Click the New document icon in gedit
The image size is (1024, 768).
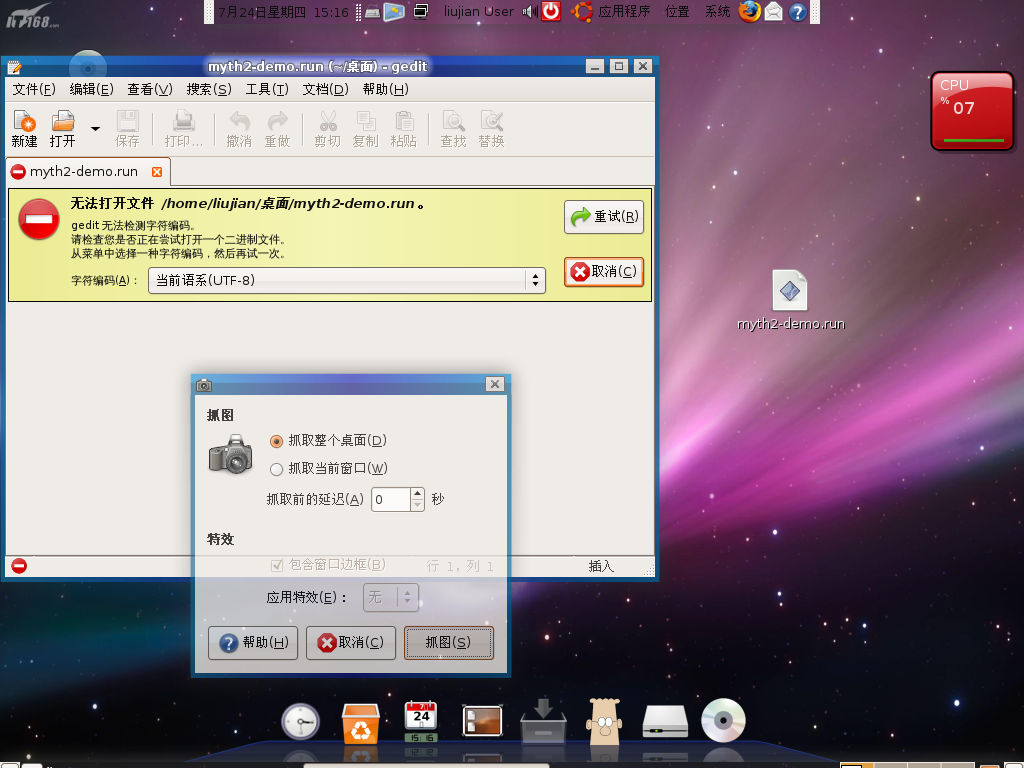(24, 129)
